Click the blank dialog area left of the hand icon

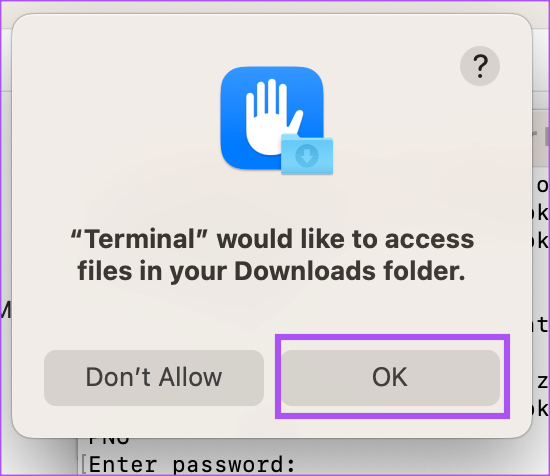click(x=116, y=119)
